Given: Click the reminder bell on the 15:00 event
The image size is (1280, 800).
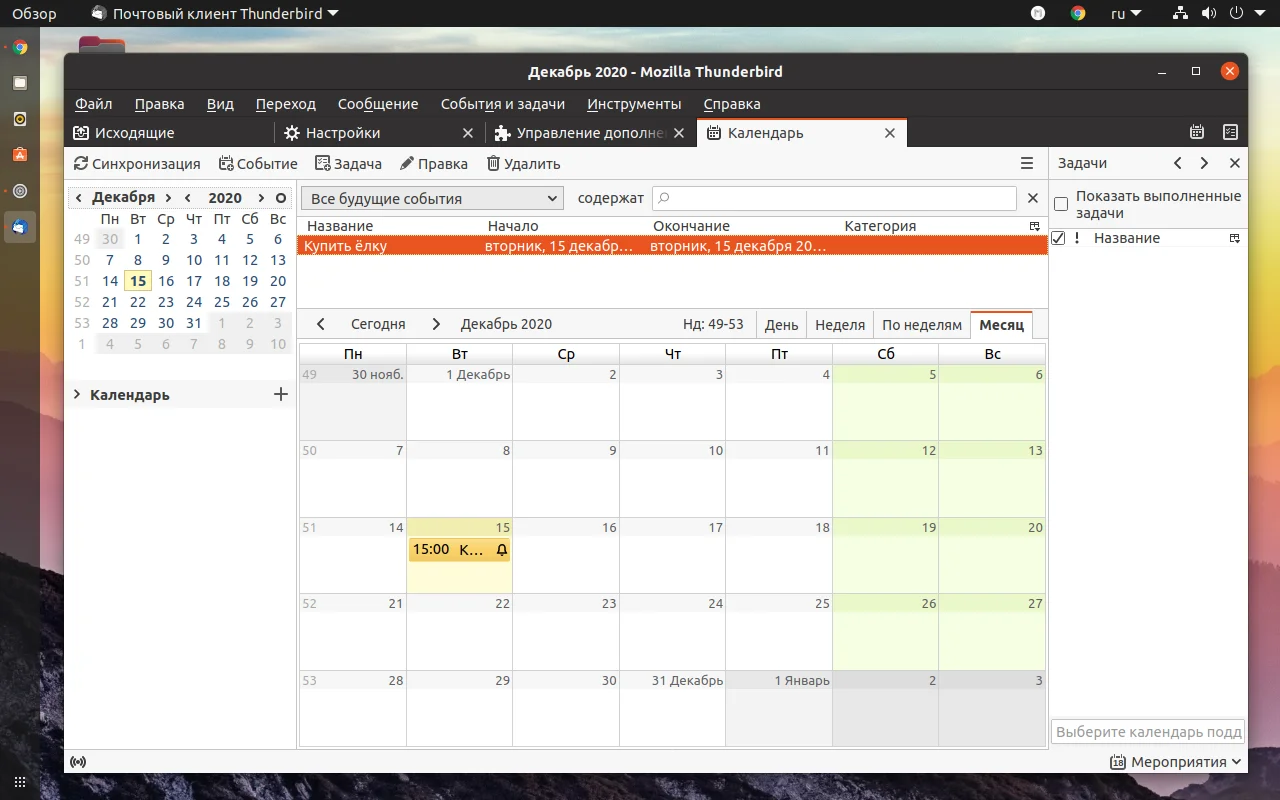Looking at the screenshot, I should [502, 549].
